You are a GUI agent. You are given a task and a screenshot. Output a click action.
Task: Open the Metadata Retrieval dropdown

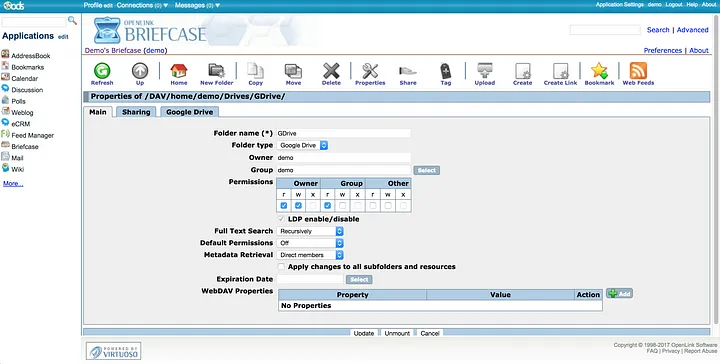310,255
